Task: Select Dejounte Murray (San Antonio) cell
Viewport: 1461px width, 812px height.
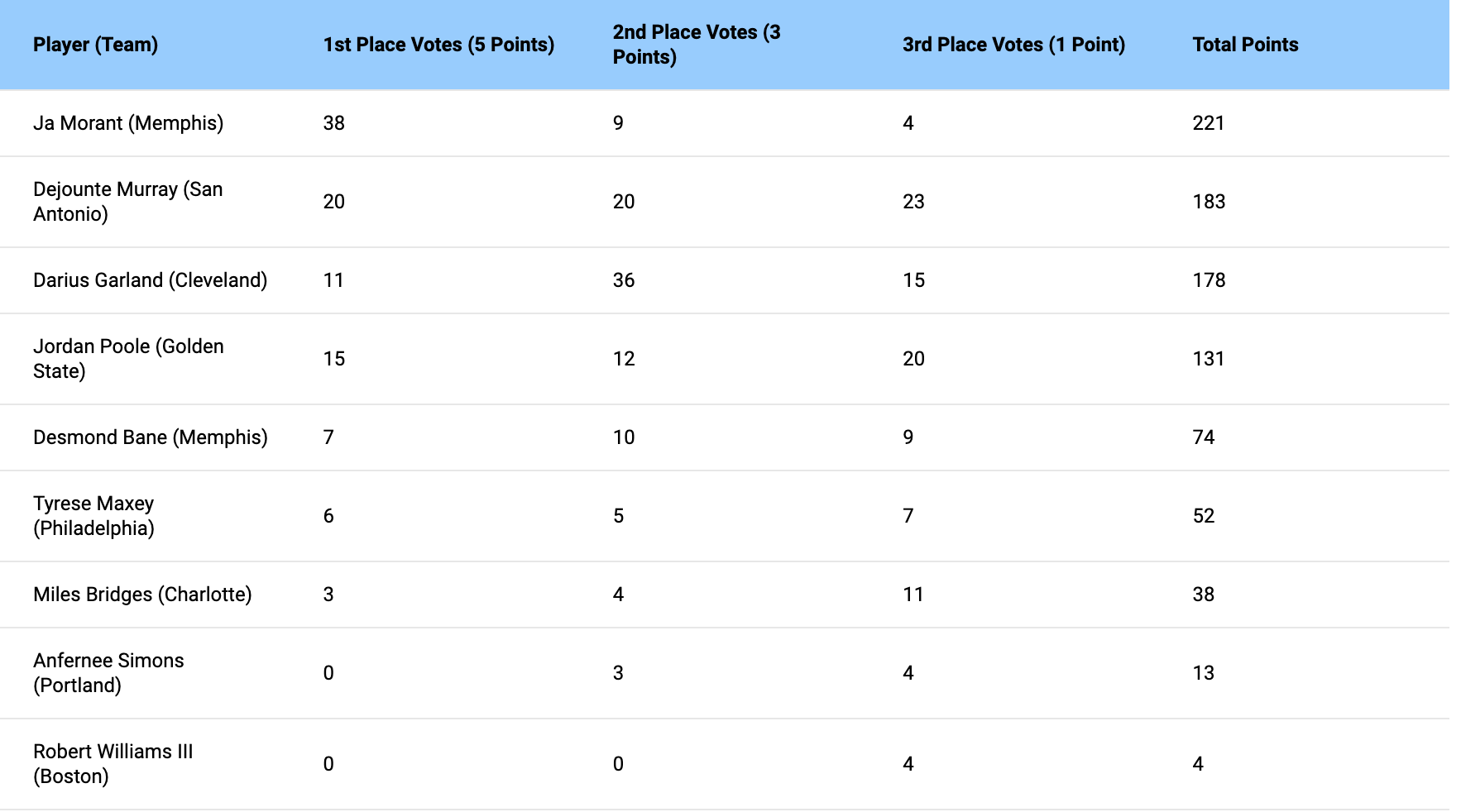Action: (x=128, y=202)
